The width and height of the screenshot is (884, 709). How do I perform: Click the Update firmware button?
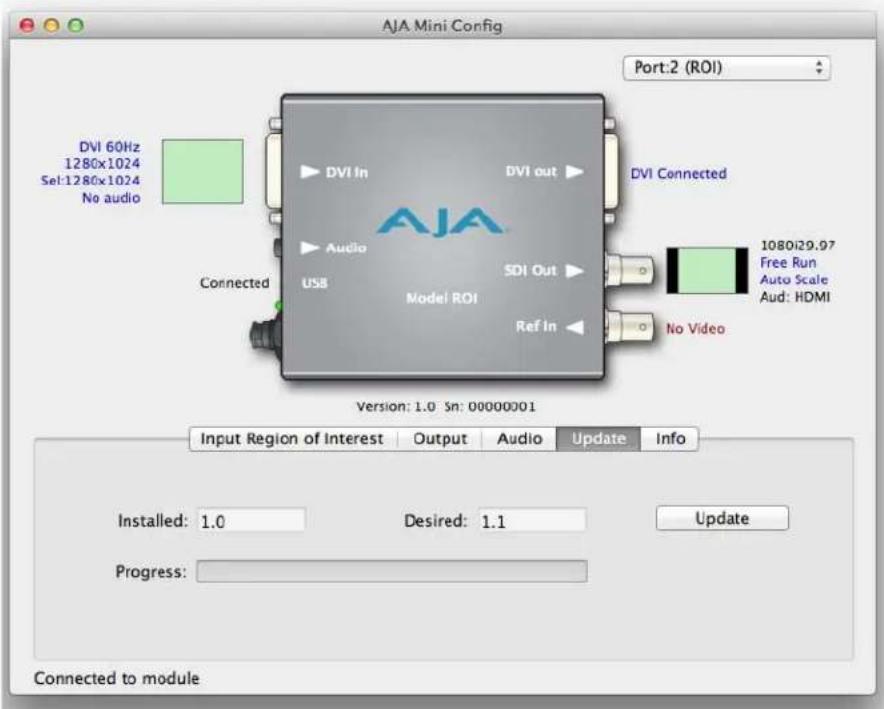click(x=722, y=518)
